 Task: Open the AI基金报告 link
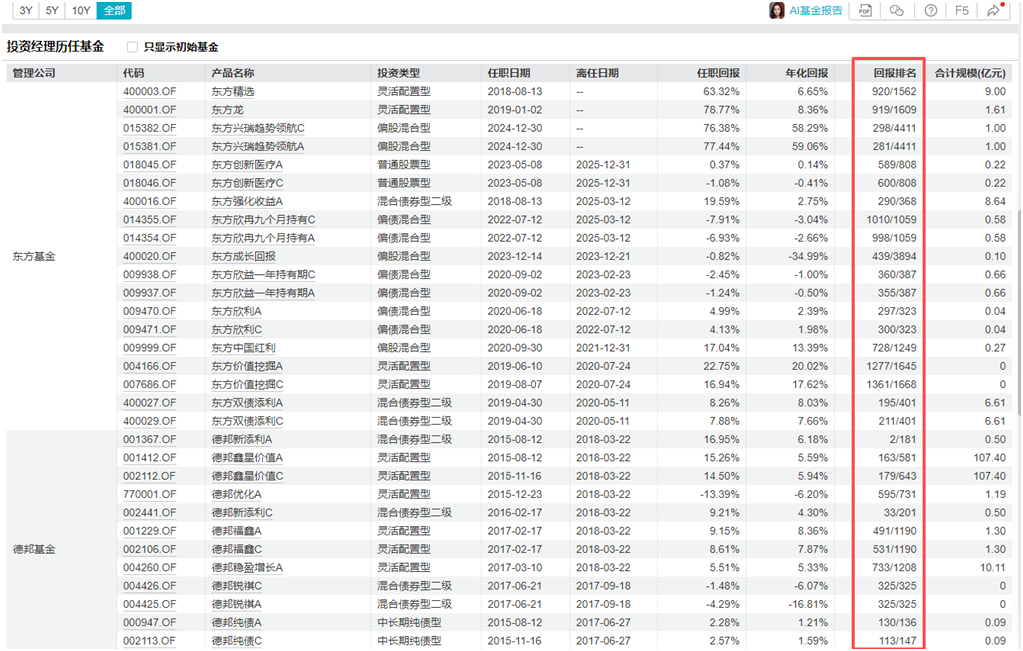tap(816, 10)
